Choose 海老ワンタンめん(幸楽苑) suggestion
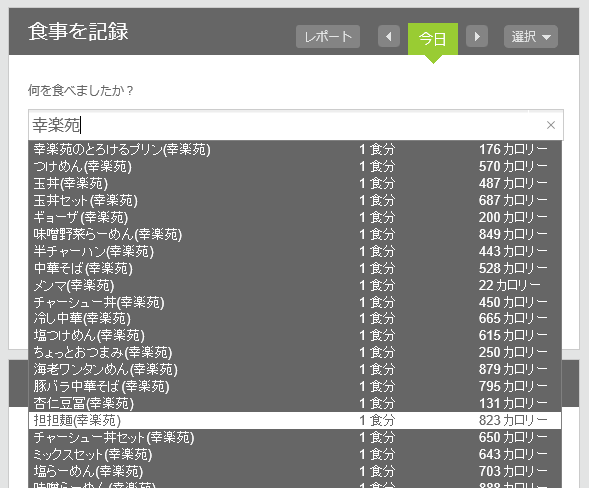 pyautogui.click(x=295, y=369)
